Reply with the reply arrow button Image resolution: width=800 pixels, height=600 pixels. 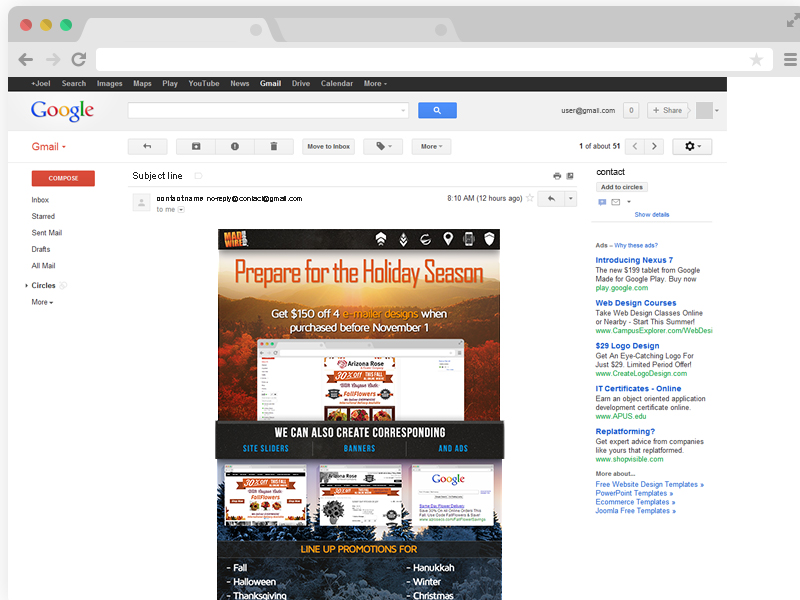(551, 198)
